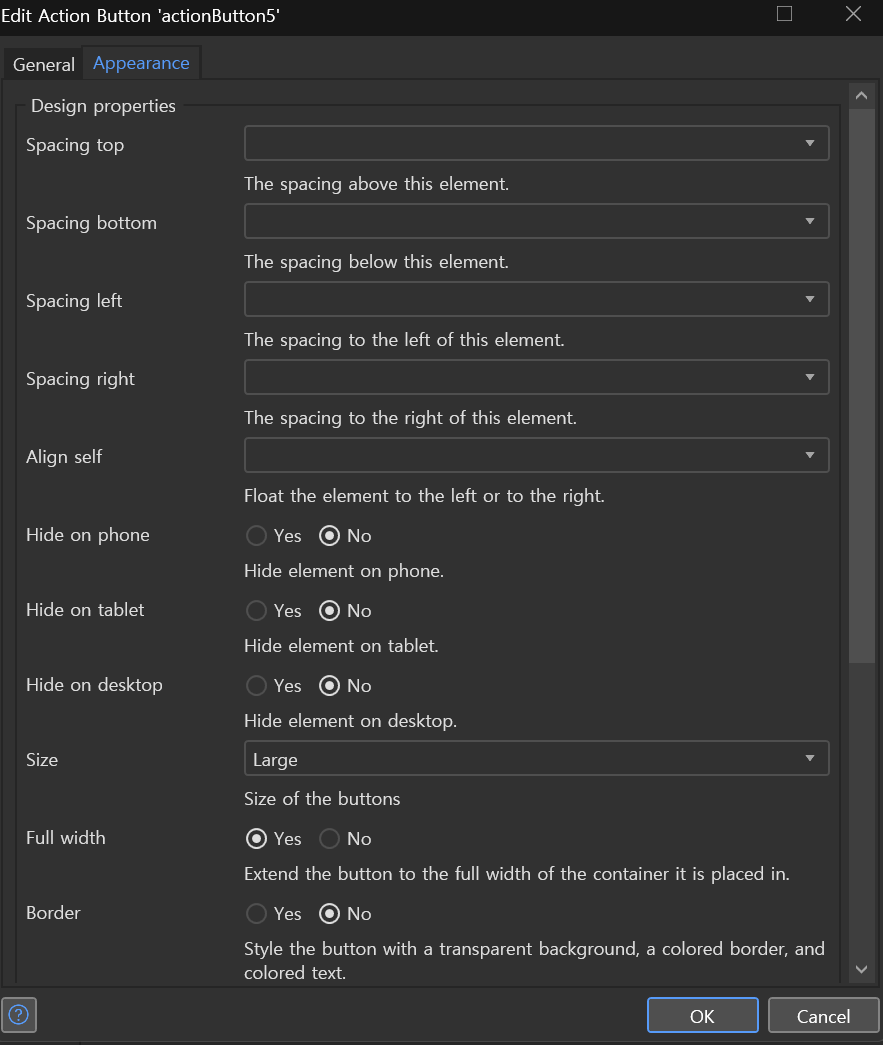This screenshot has width=883, height=1045.
Task: Maximize the Edit Action Button dialog
Action: 784,14
